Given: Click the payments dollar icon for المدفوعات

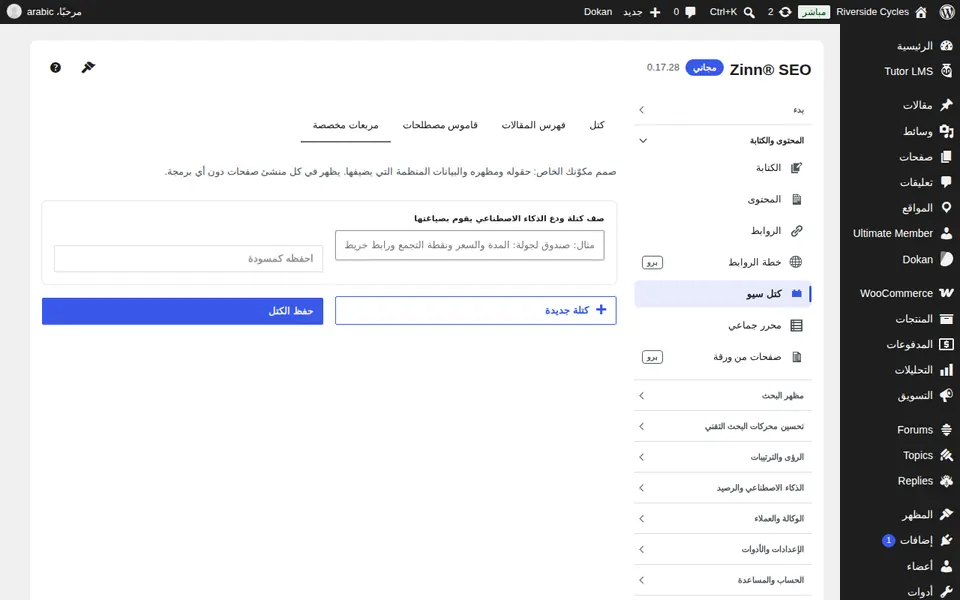Looking at the screenshot, I should 947,344.
